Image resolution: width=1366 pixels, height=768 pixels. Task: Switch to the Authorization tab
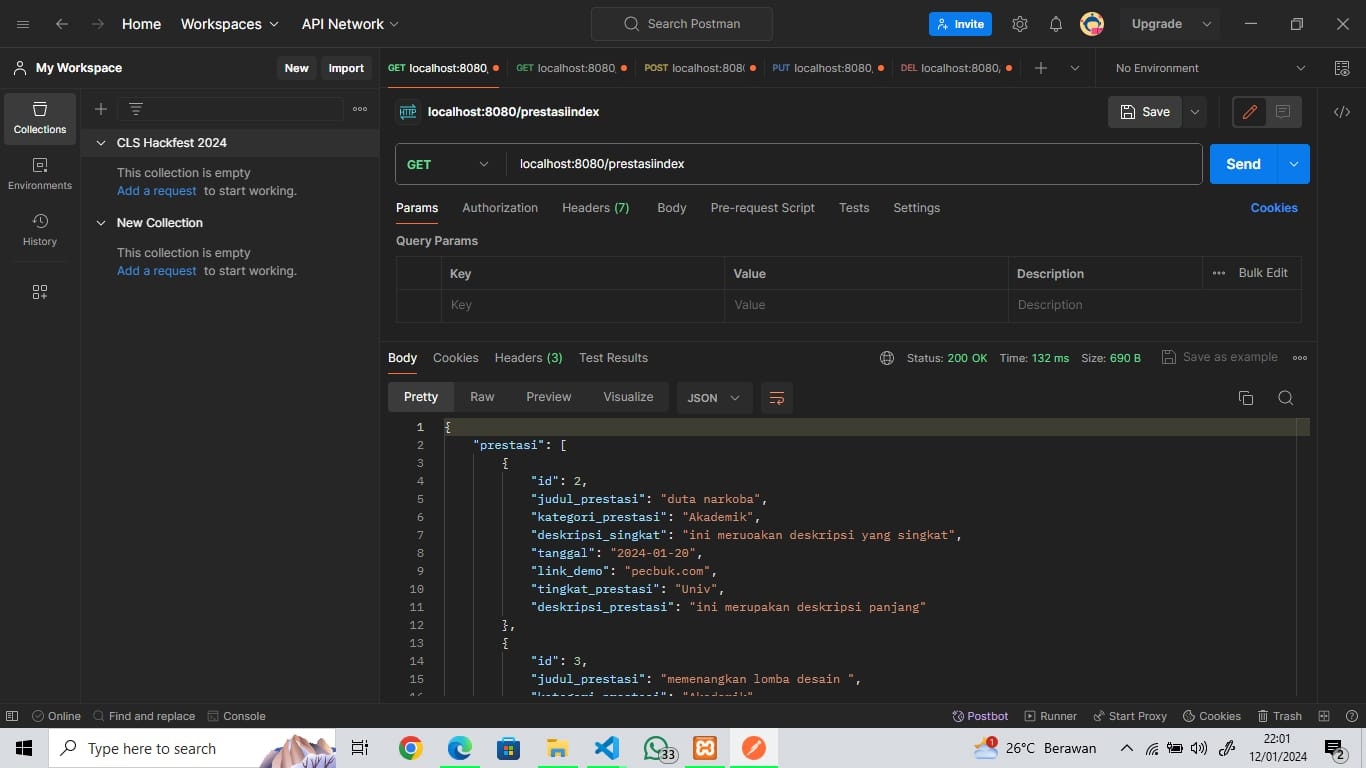500,208
